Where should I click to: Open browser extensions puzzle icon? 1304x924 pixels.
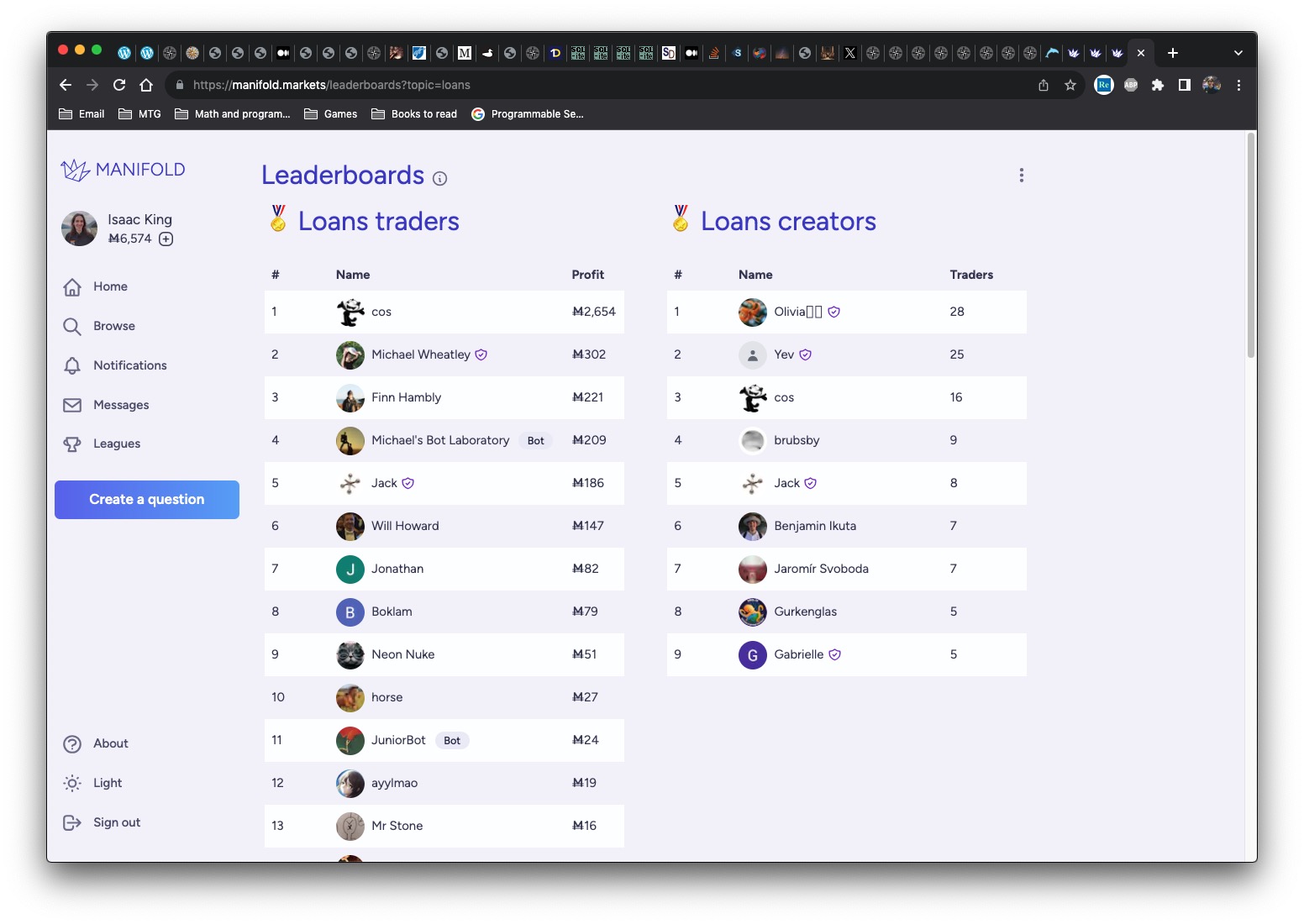[1158, 85]
